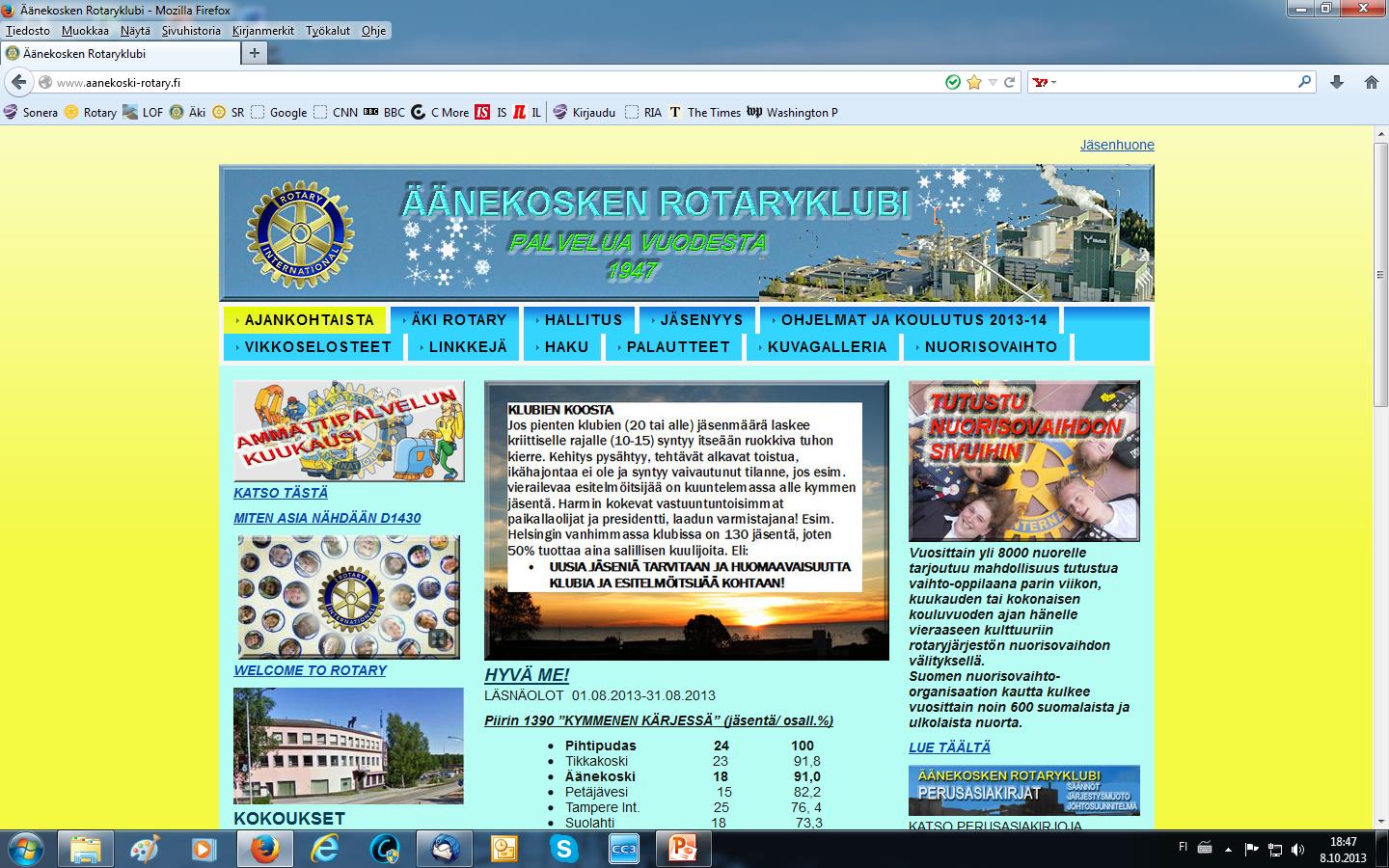This screenshot has height=868, width=1389.
Task: Show hidden system tray icons
Action: [x=1228, y=850]
